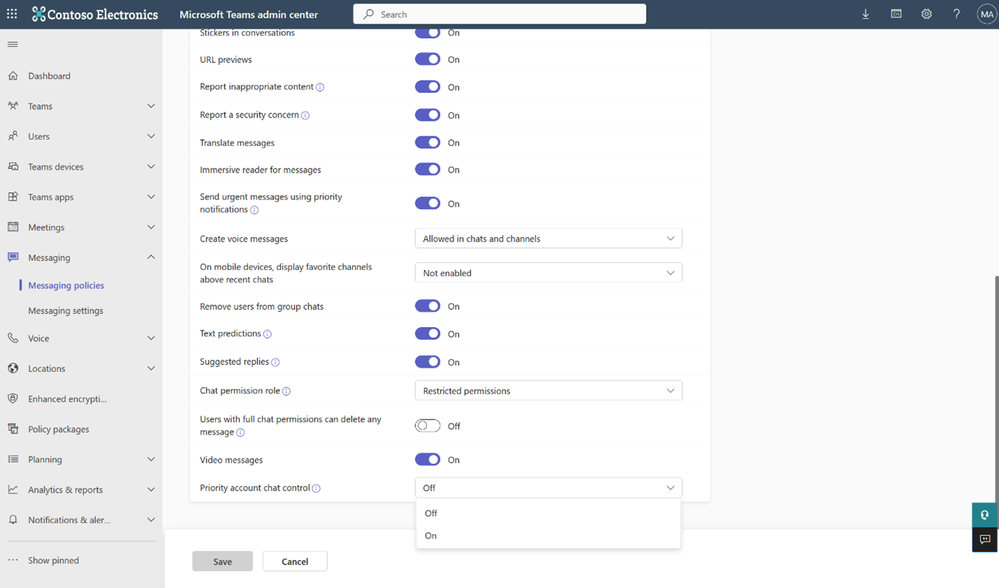Disable Text predictions toggle
The width and height of the screenshot is (999, 588).
pyautogui.click(x=428, y=333)
